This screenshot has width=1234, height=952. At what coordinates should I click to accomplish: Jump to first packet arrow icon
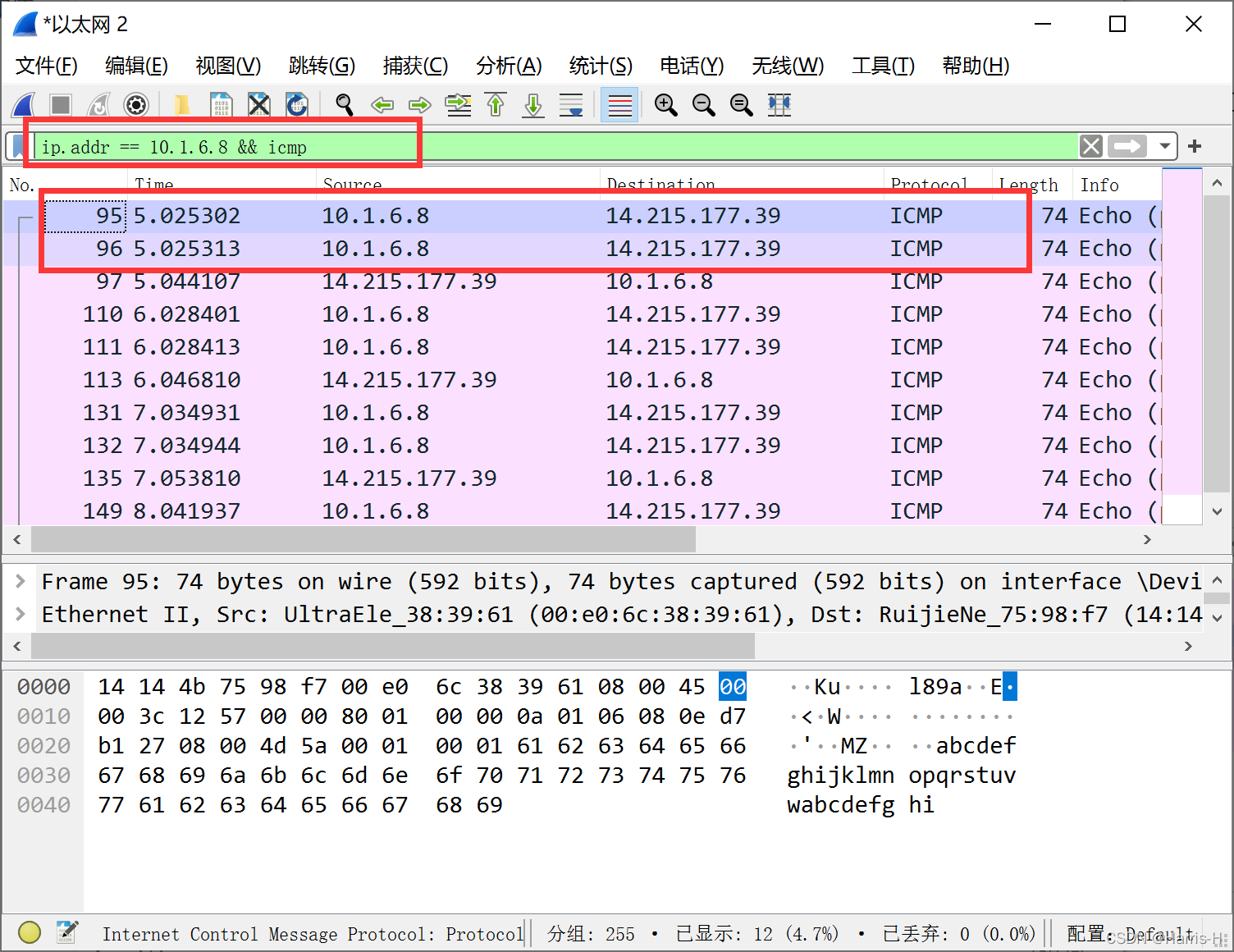click(x=496, y=105)
